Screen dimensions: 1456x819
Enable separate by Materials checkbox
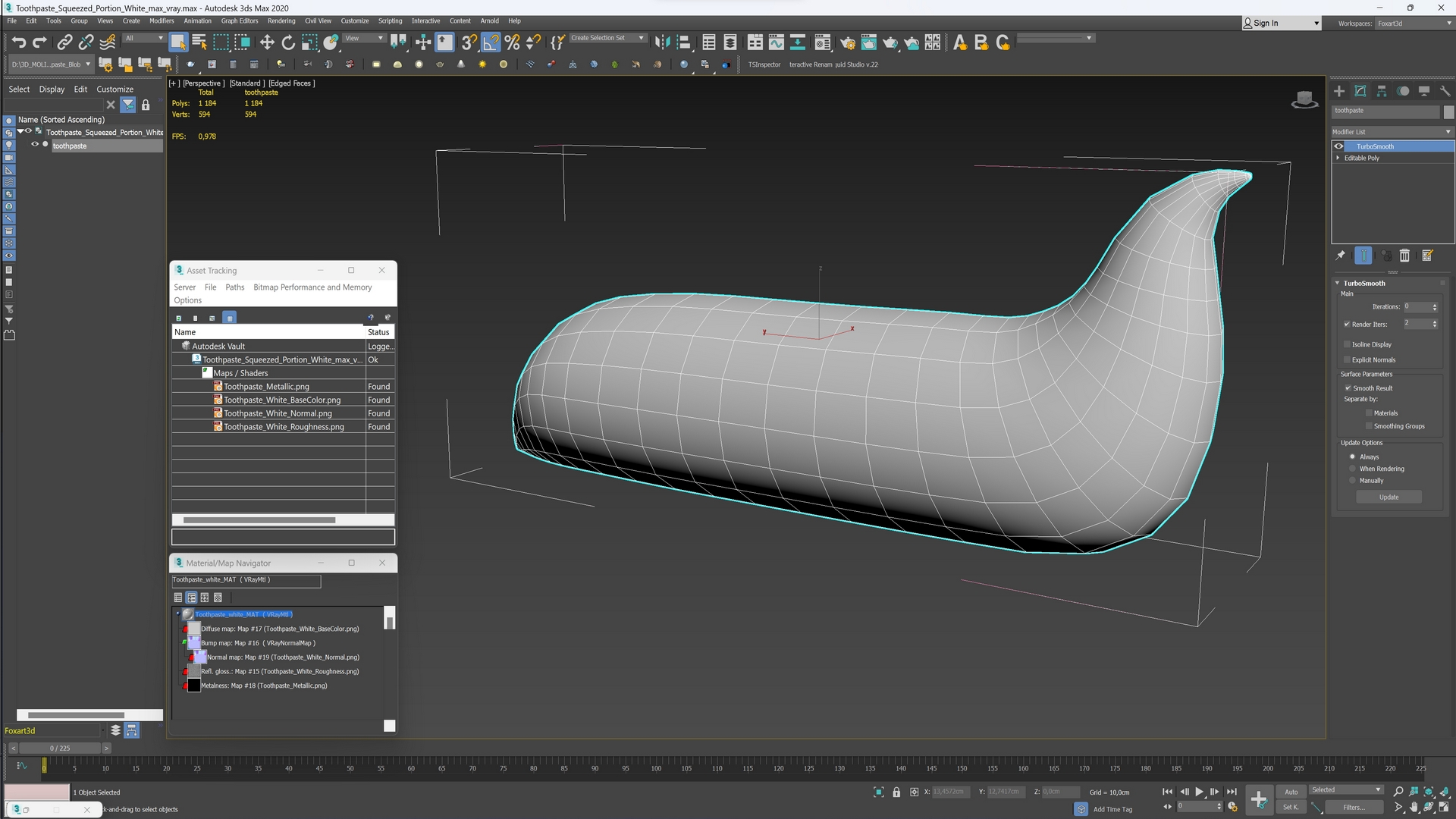point(1369,413)
